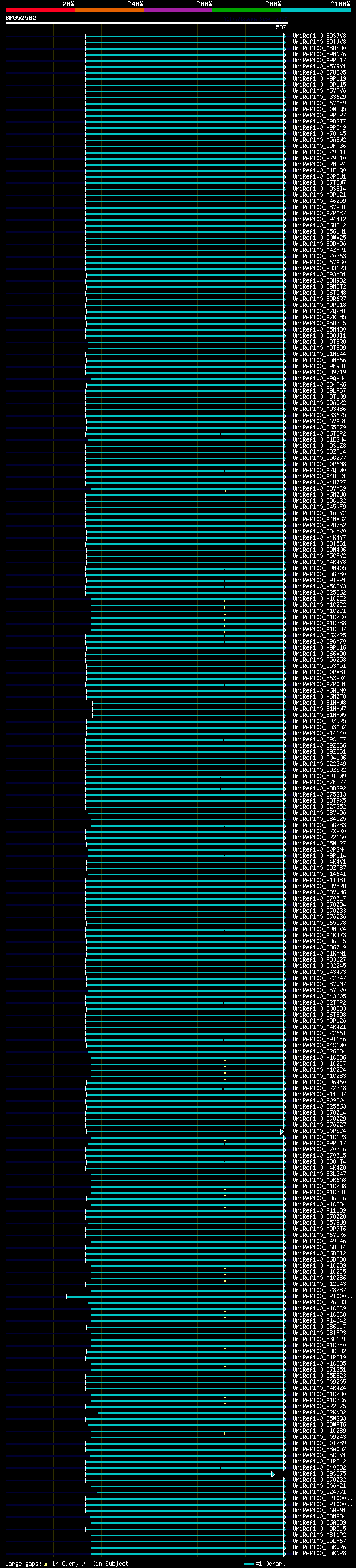Select the UniRef100_Q2MIR4 label
Screen dimensions: 356x1568
pos(319,164)
